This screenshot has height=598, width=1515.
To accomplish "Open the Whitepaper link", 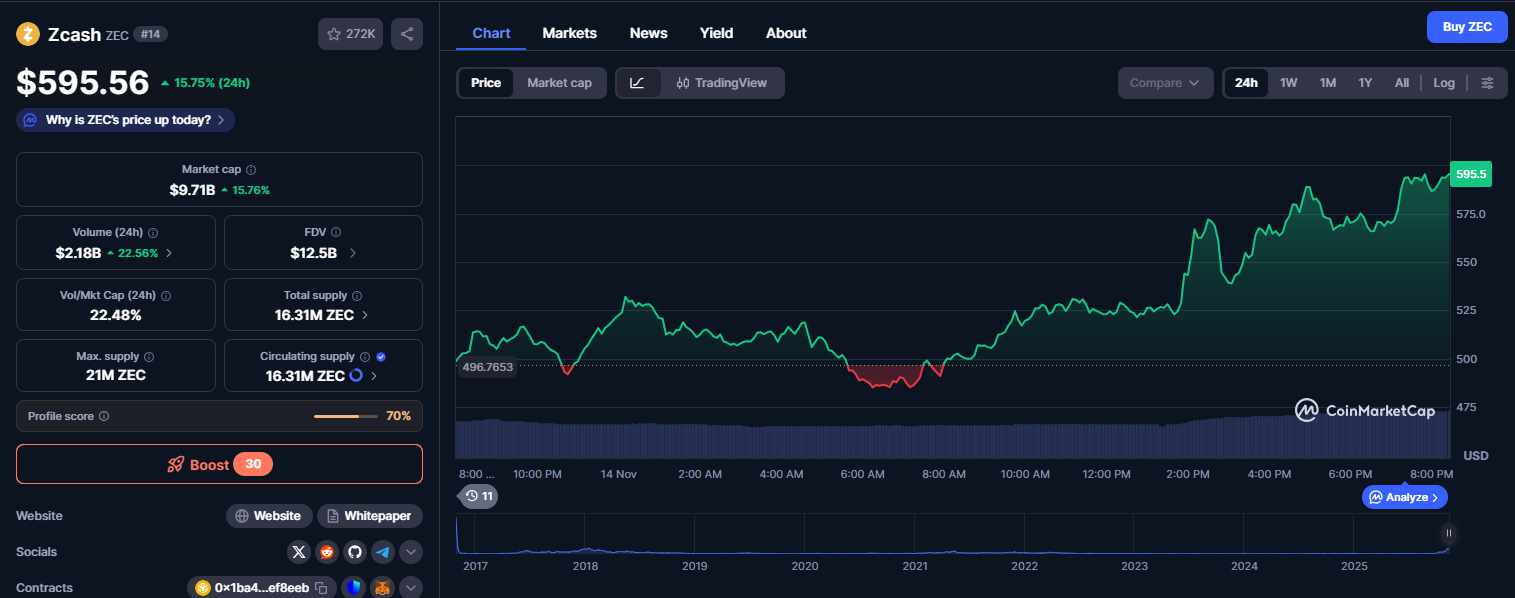I will coord(370,516).
